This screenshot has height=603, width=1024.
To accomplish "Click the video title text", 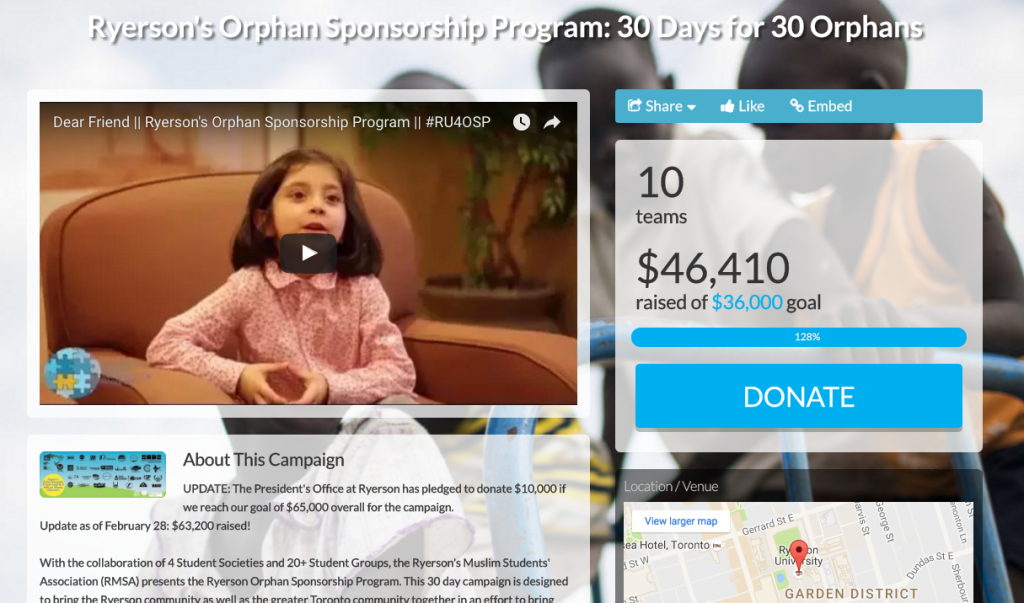I will coord(272,122).
